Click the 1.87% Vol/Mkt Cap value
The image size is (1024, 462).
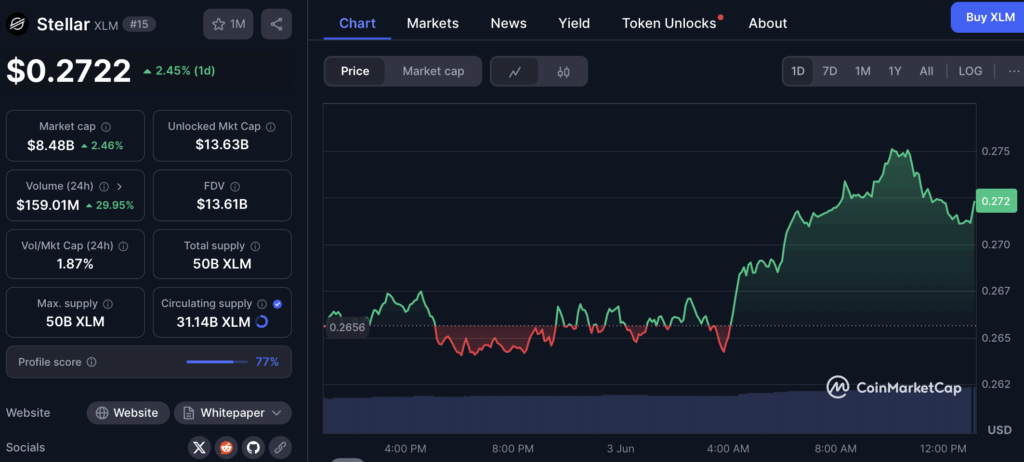point(75,264)
